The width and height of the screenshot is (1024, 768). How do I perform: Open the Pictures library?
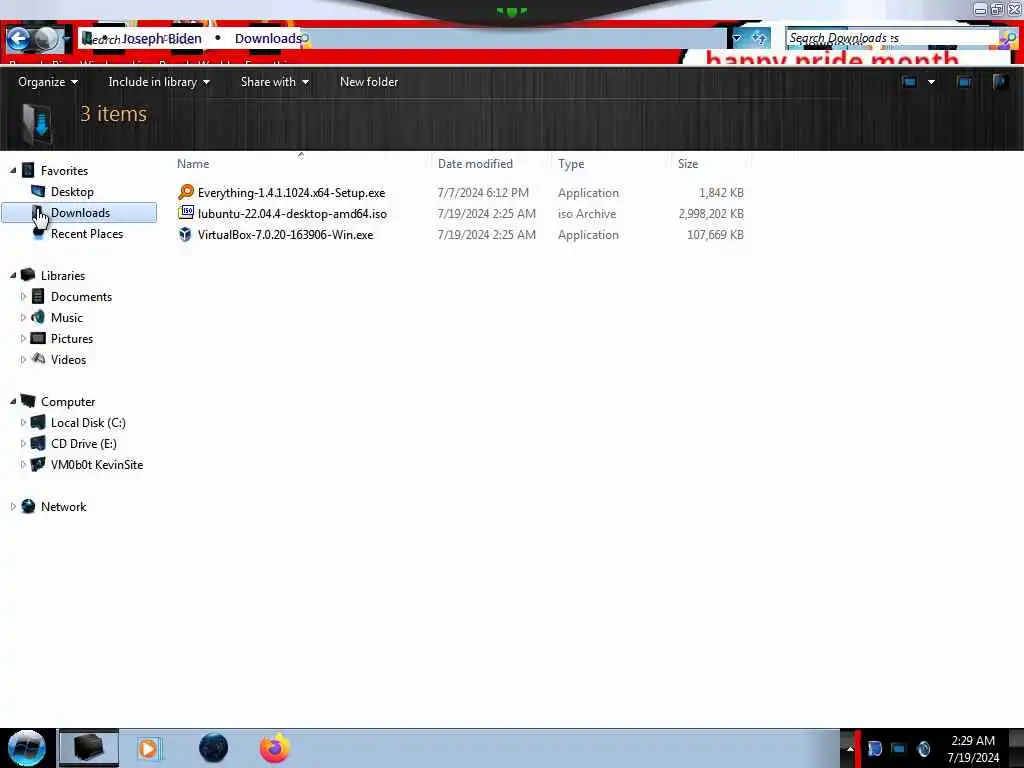pyautogui.click(x=72, y=338)
